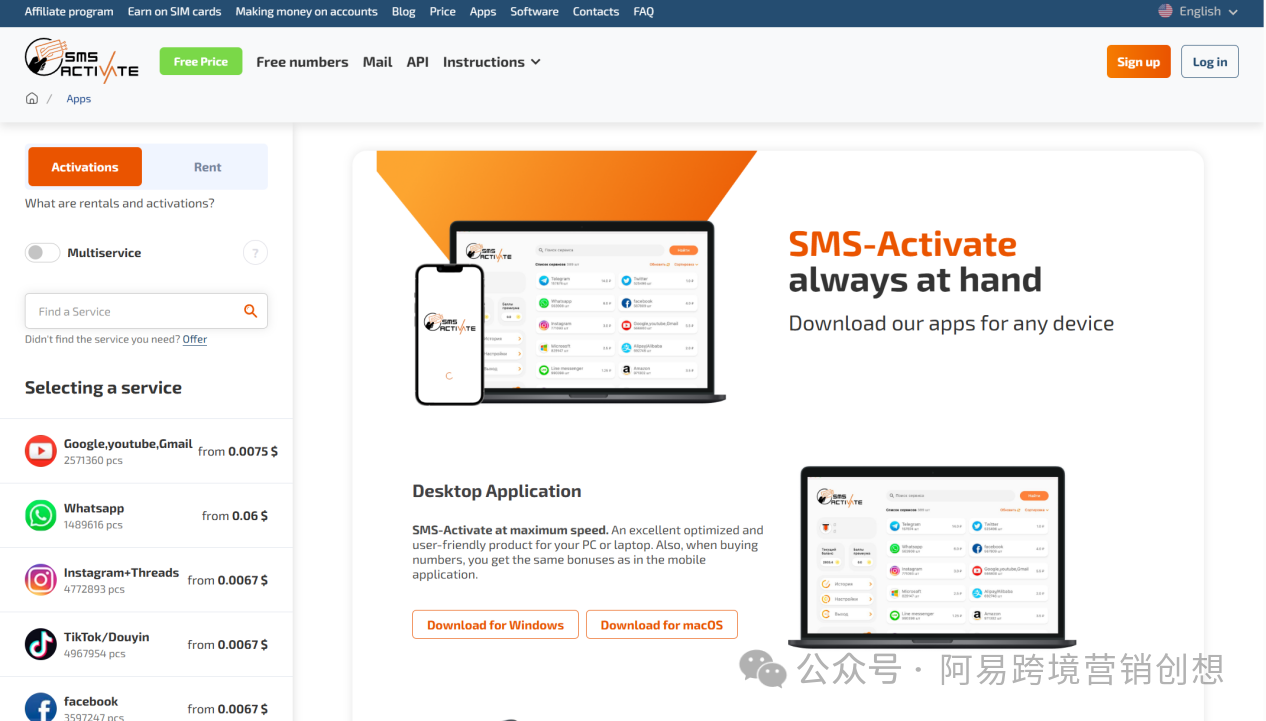The width and height of the screenshot is (1266, 721).
Task: Open the Mail menu item
Action: coord(377,62)
